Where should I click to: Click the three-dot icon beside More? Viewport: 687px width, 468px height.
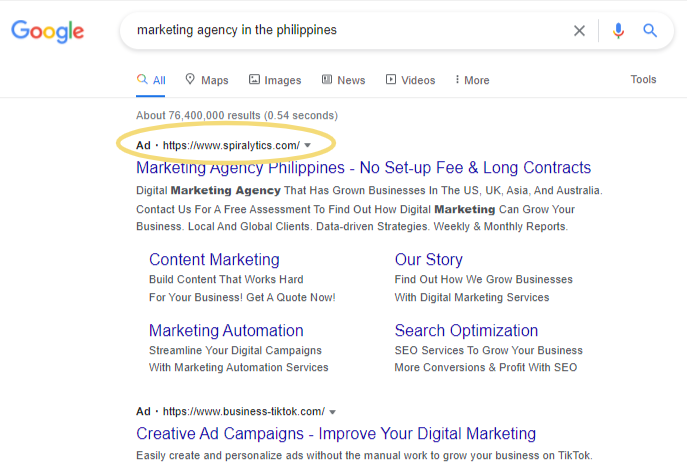point(457,79)
